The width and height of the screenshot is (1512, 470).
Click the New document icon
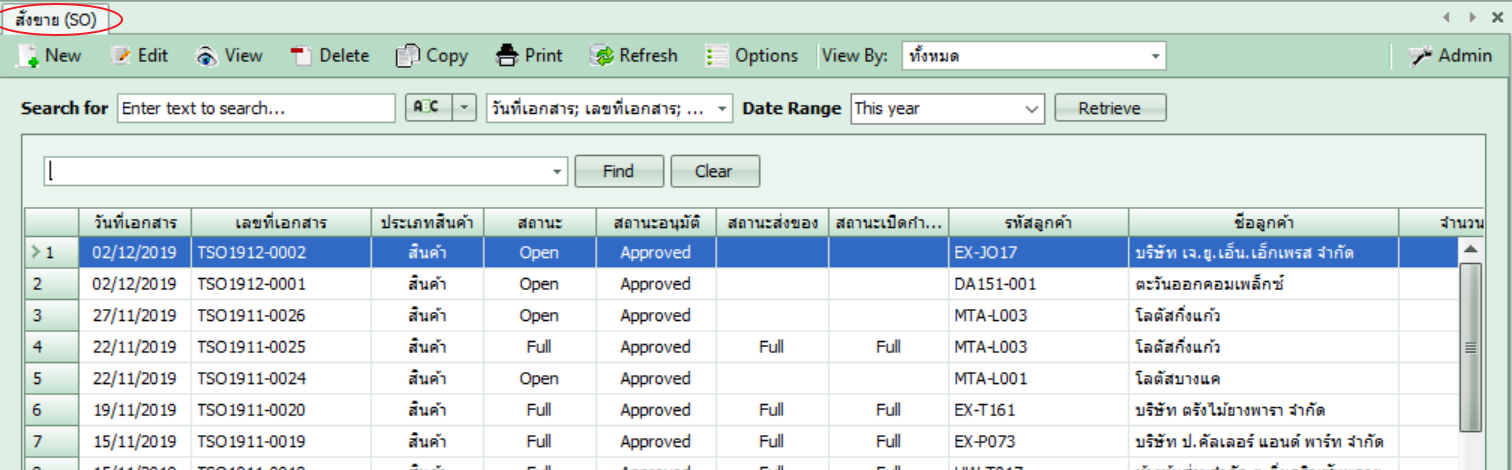(x=27, y=56)
